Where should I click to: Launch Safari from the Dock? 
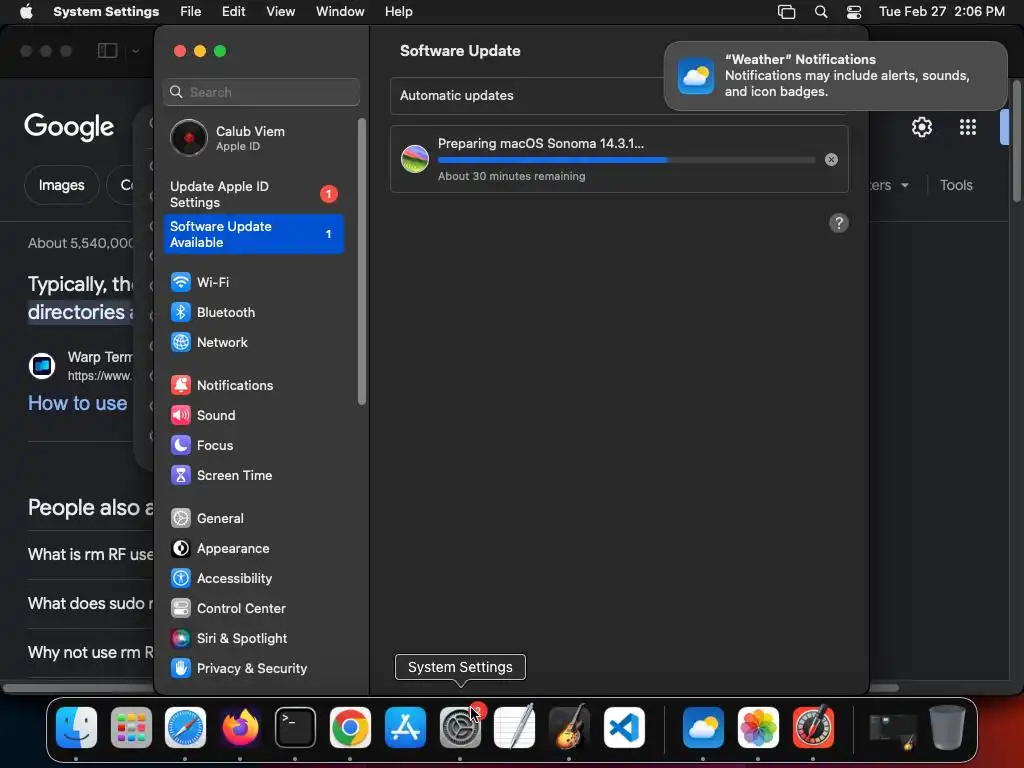tap(185, 728)
